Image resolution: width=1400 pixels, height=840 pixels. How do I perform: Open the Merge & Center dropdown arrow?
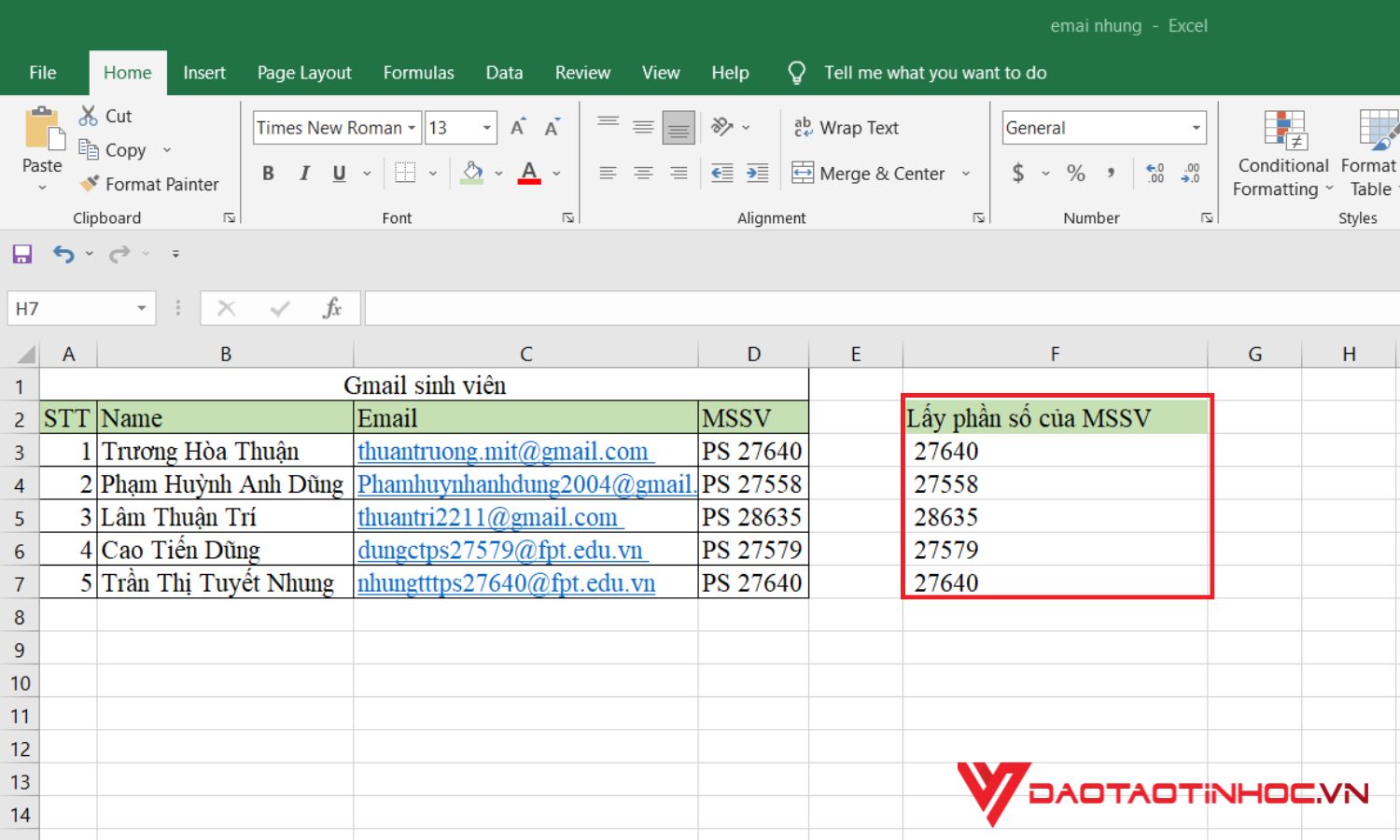point(966,173)
